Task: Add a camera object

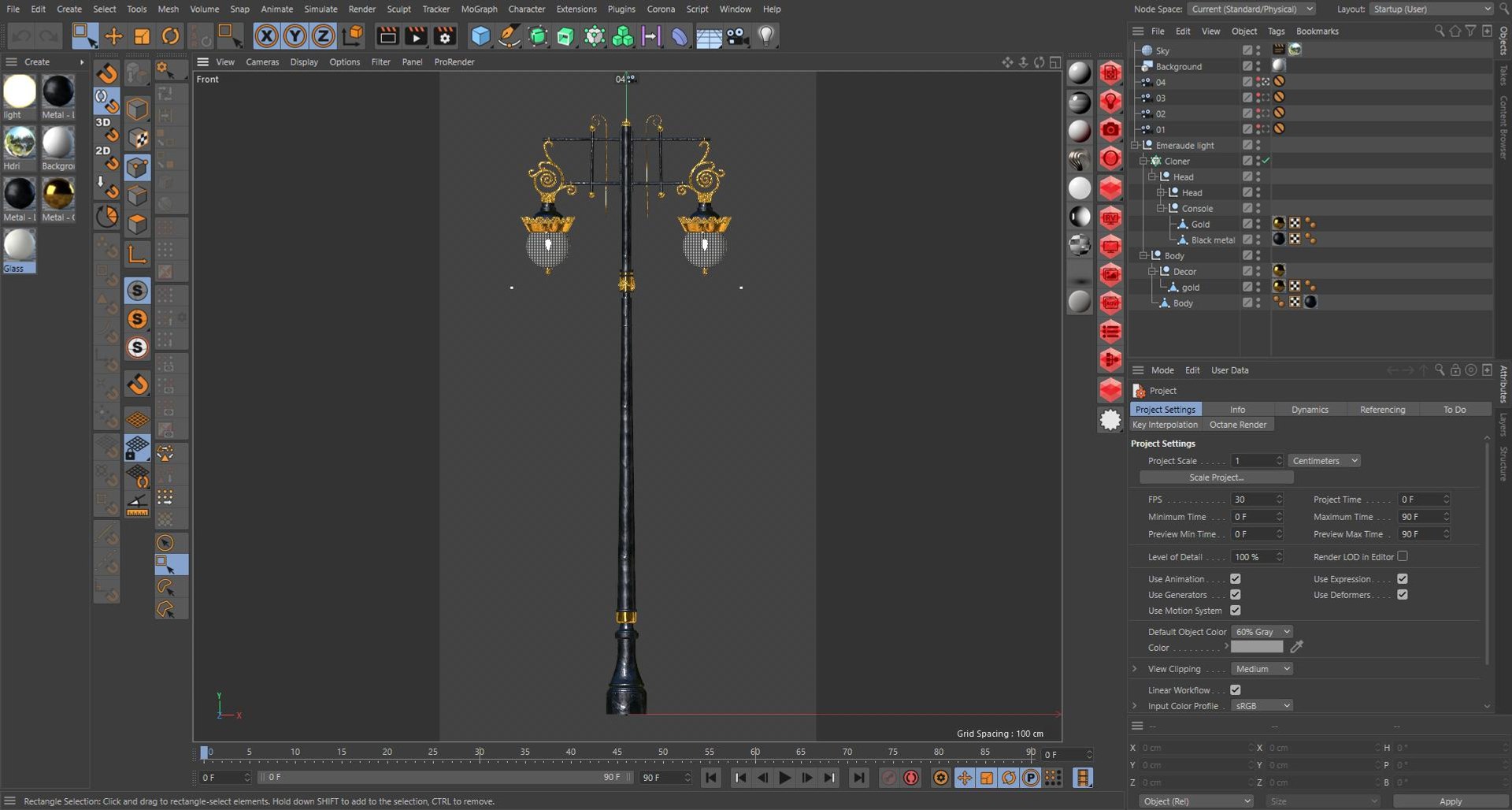Action: point(737,36)
